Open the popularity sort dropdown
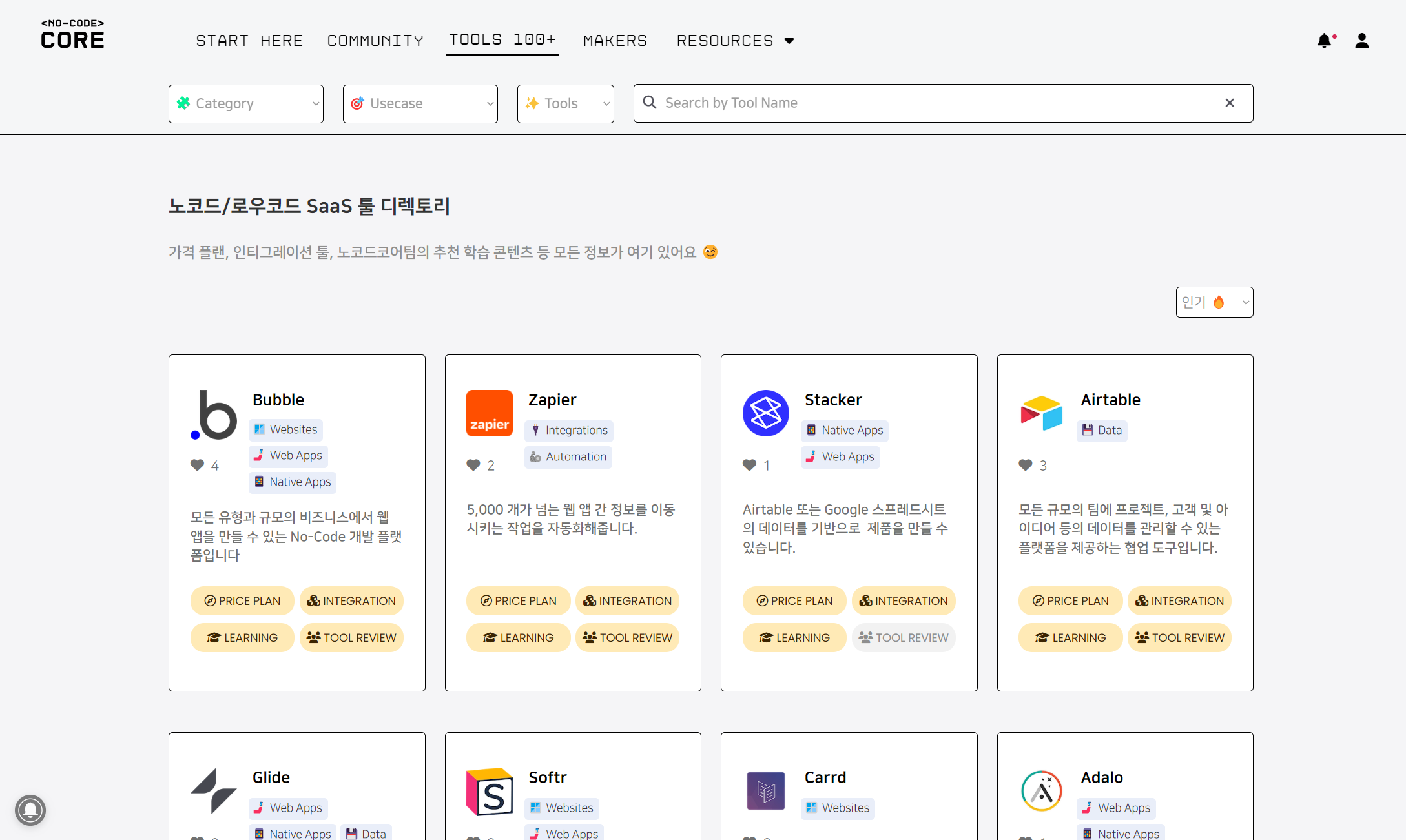 [x=1214, y=302]
